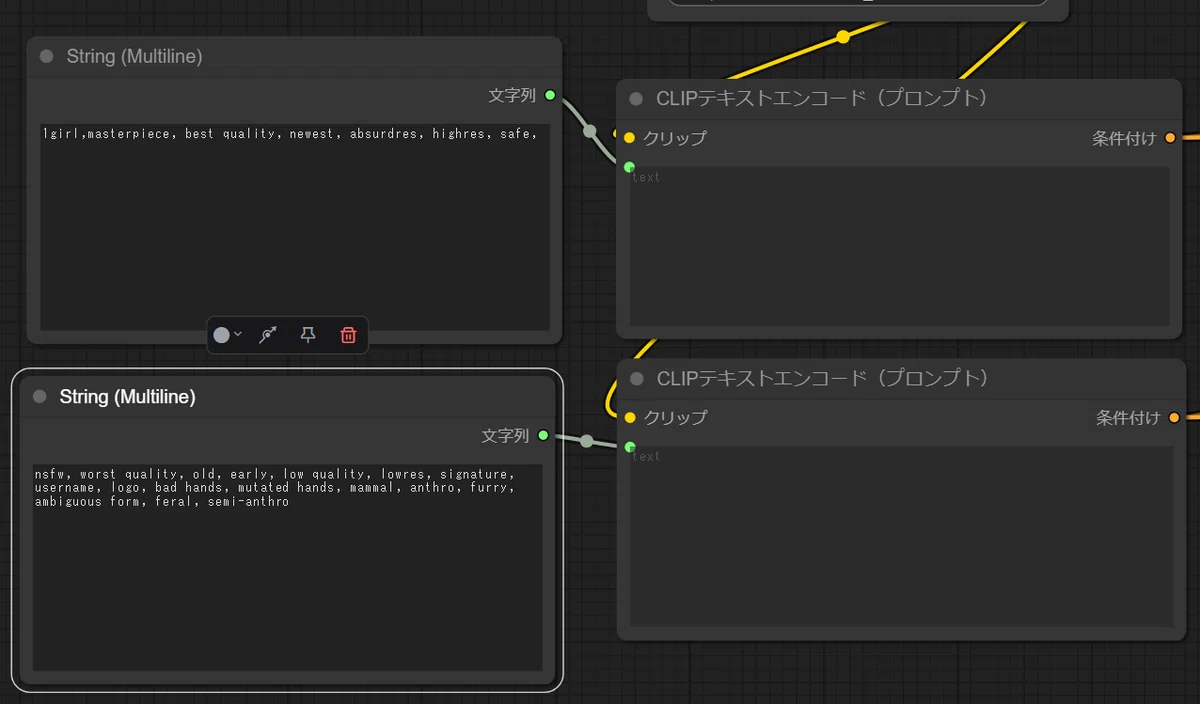Viewport: 1200px width, 704px height.
Task: Click the positive prompt text area starting with 1girl
Action: click(x=295, y=227)
